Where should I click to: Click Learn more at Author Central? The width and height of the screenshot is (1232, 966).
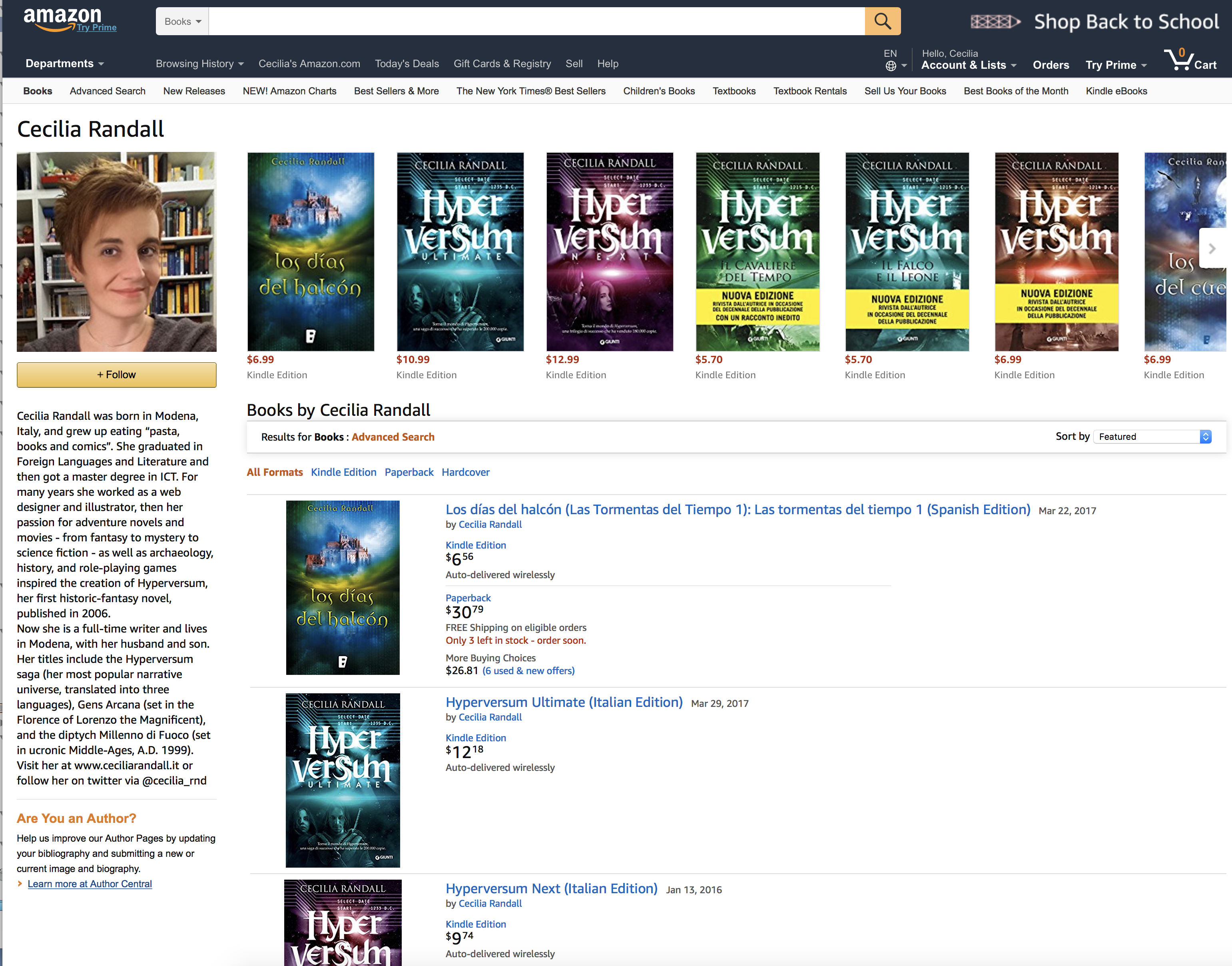point(90,884)
